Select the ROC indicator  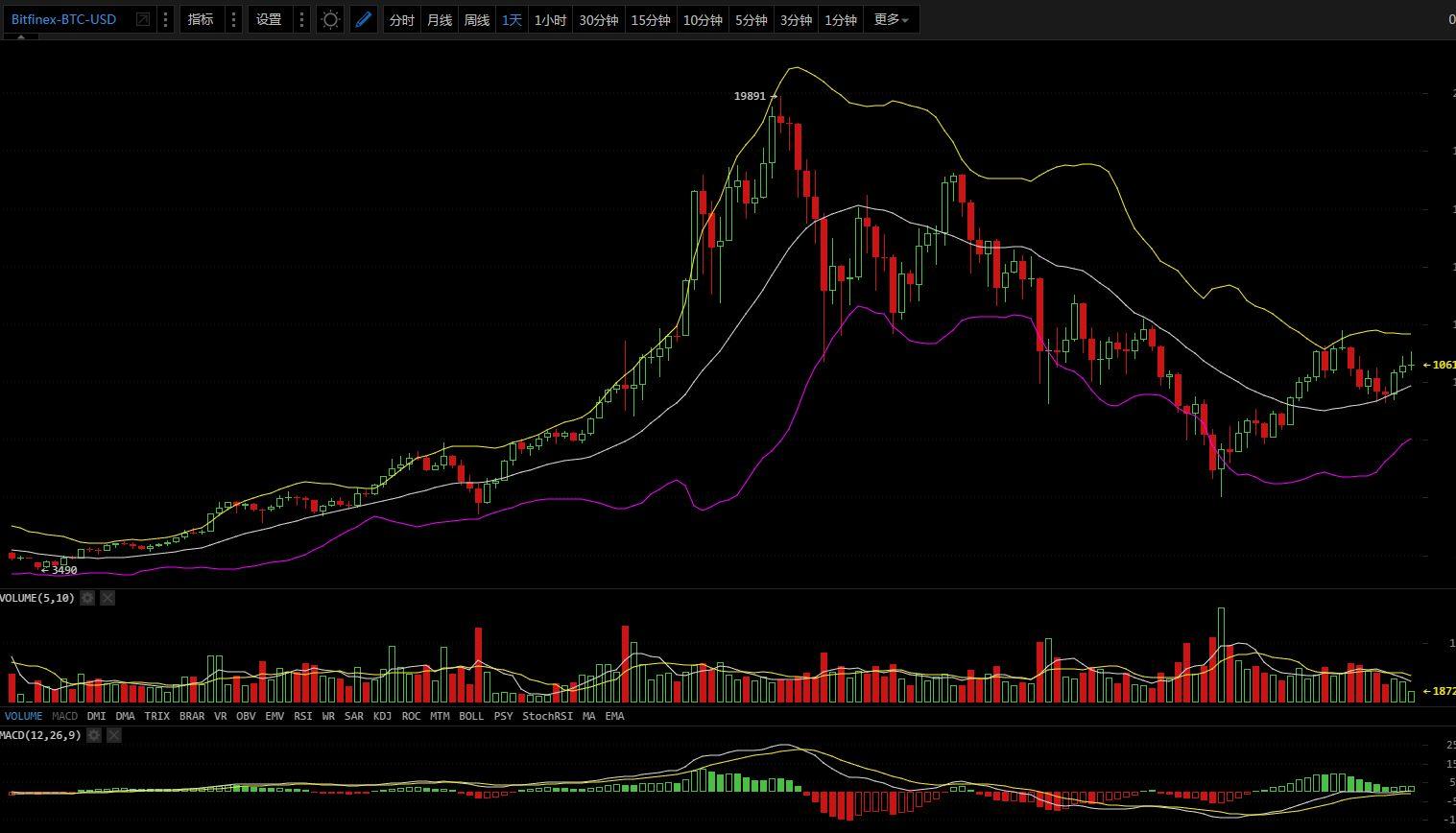411,716
